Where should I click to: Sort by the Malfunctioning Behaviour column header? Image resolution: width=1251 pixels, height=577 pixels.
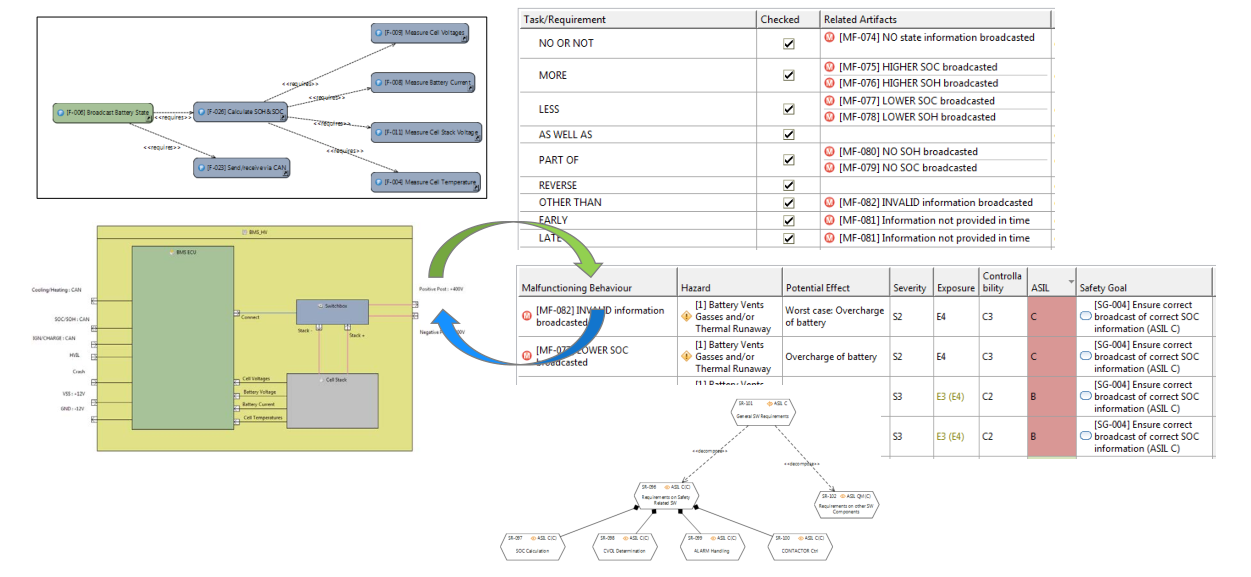(596, 282)
